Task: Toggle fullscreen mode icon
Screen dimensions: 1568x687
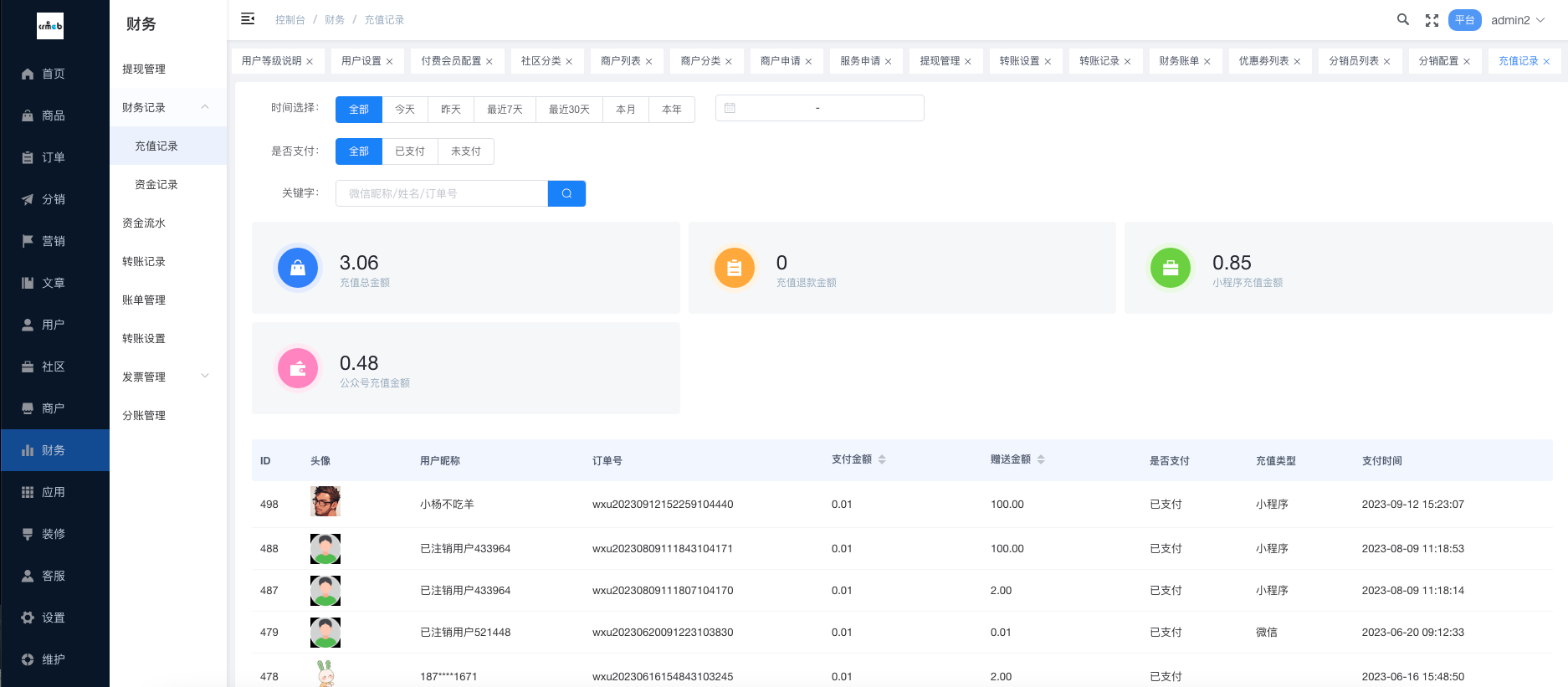Action: pyautogui.click(x=1432, y=20)
